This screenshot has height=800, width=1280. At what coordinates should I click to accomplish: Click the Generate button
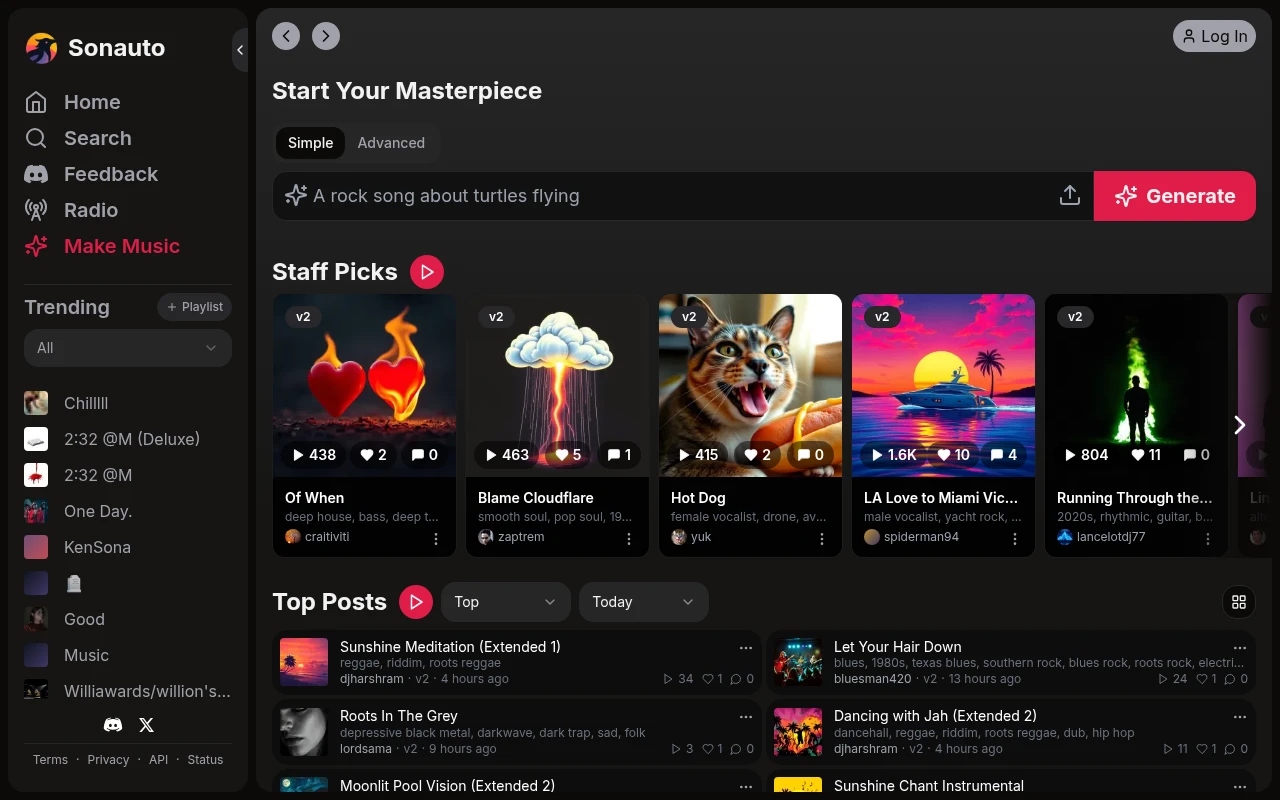tap(1174, 196)
